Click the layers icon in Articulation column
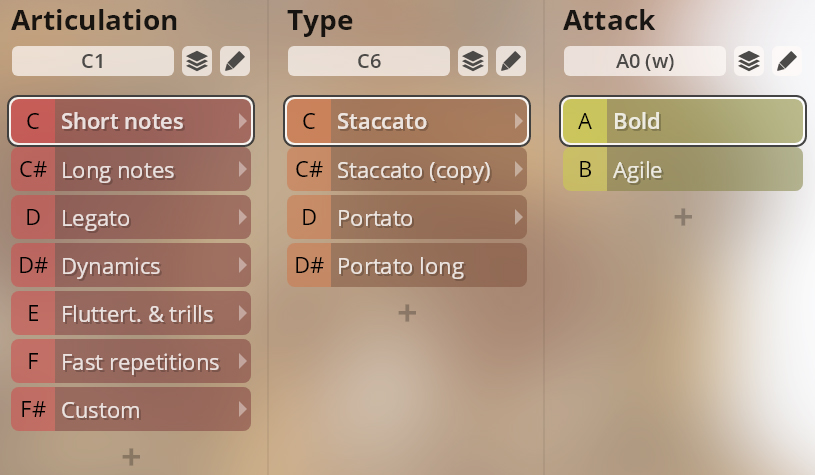 [x=197, y=61]
